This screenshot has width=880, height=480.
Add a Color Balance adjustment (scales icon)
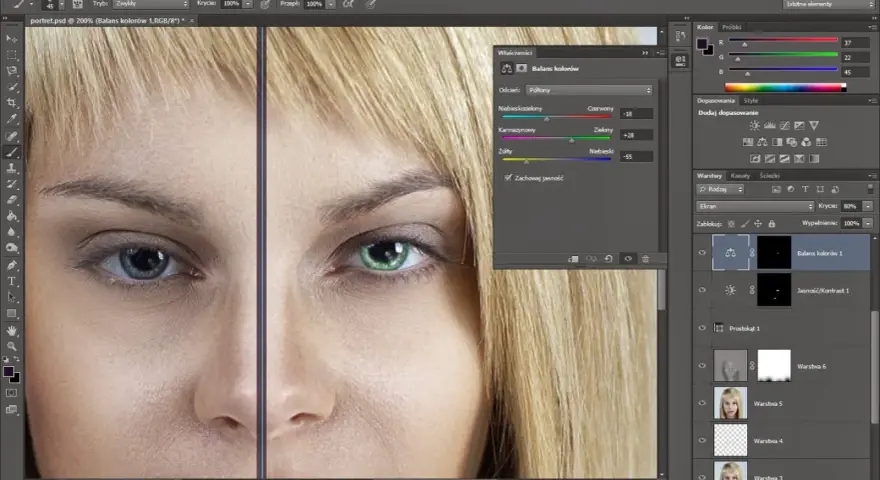(x=762, y=142)
